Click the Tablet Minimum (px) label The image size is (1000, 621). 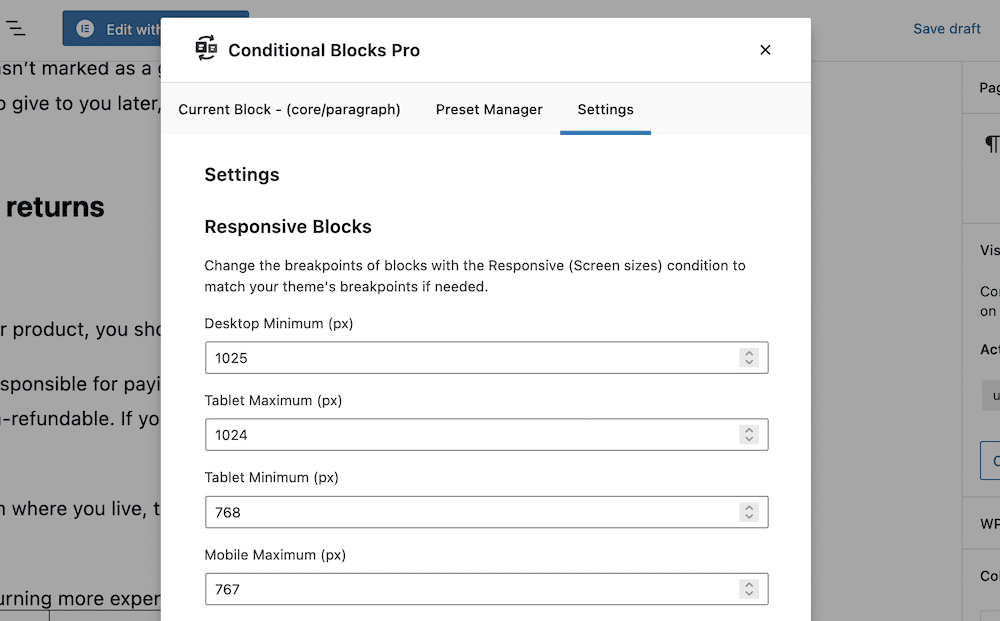click(x=271, y=478)
